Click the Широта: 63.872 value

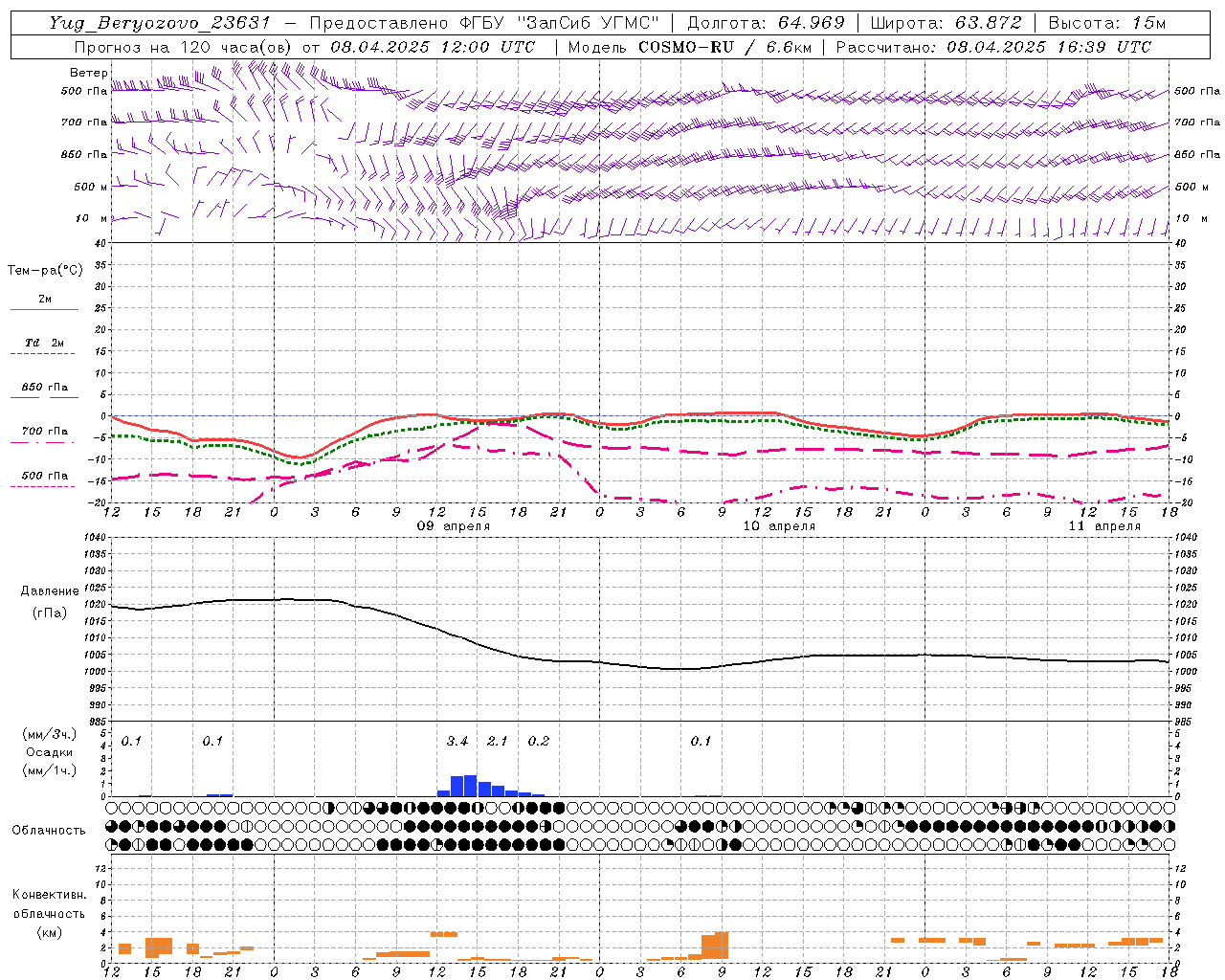pos(947,24)
